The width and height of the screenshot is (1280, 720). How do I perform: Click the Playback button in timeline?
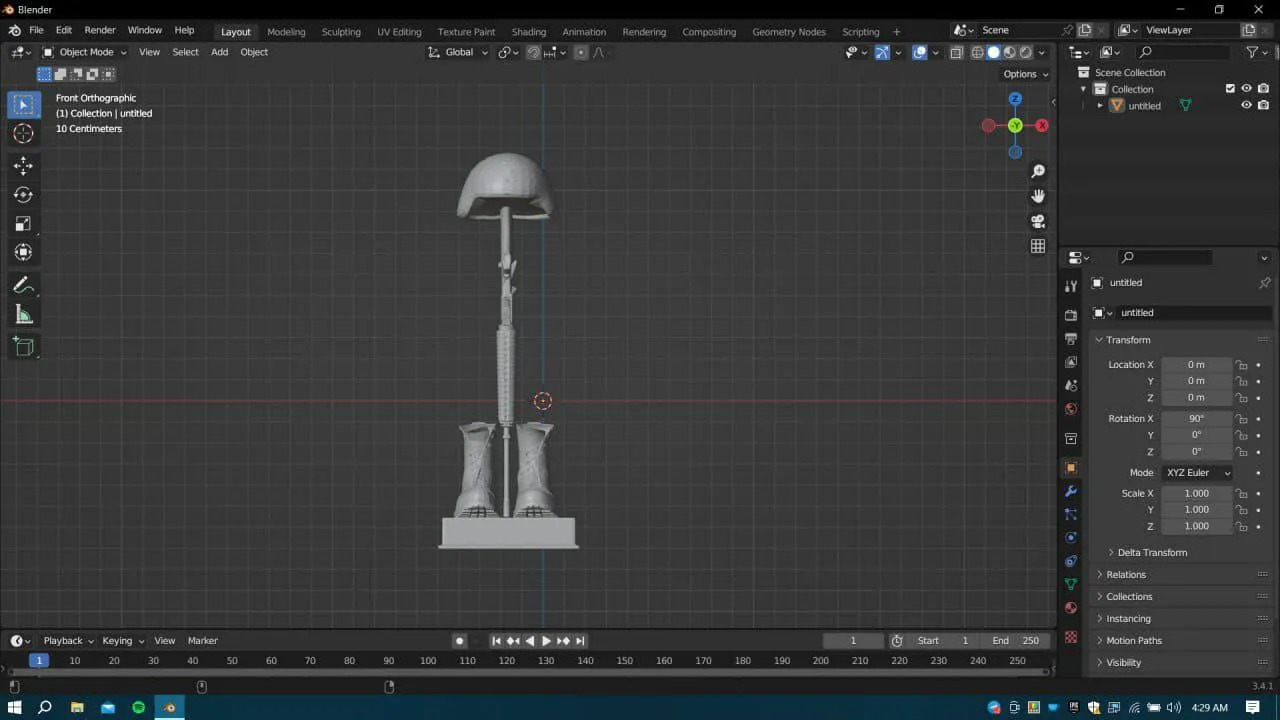click(68, 641)
